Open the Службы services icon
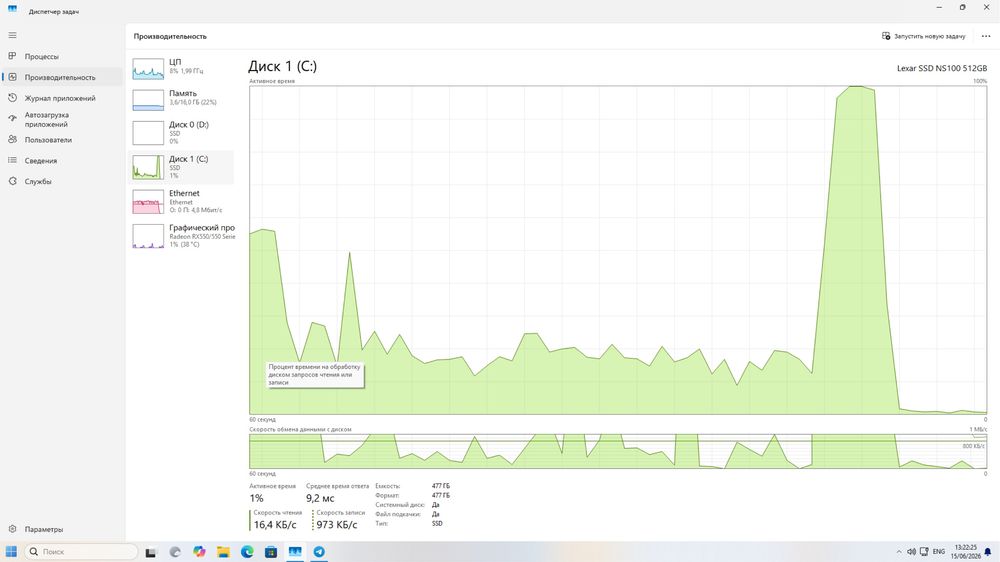This screenshot has height=562, width=1000. [x=12, y=181]
